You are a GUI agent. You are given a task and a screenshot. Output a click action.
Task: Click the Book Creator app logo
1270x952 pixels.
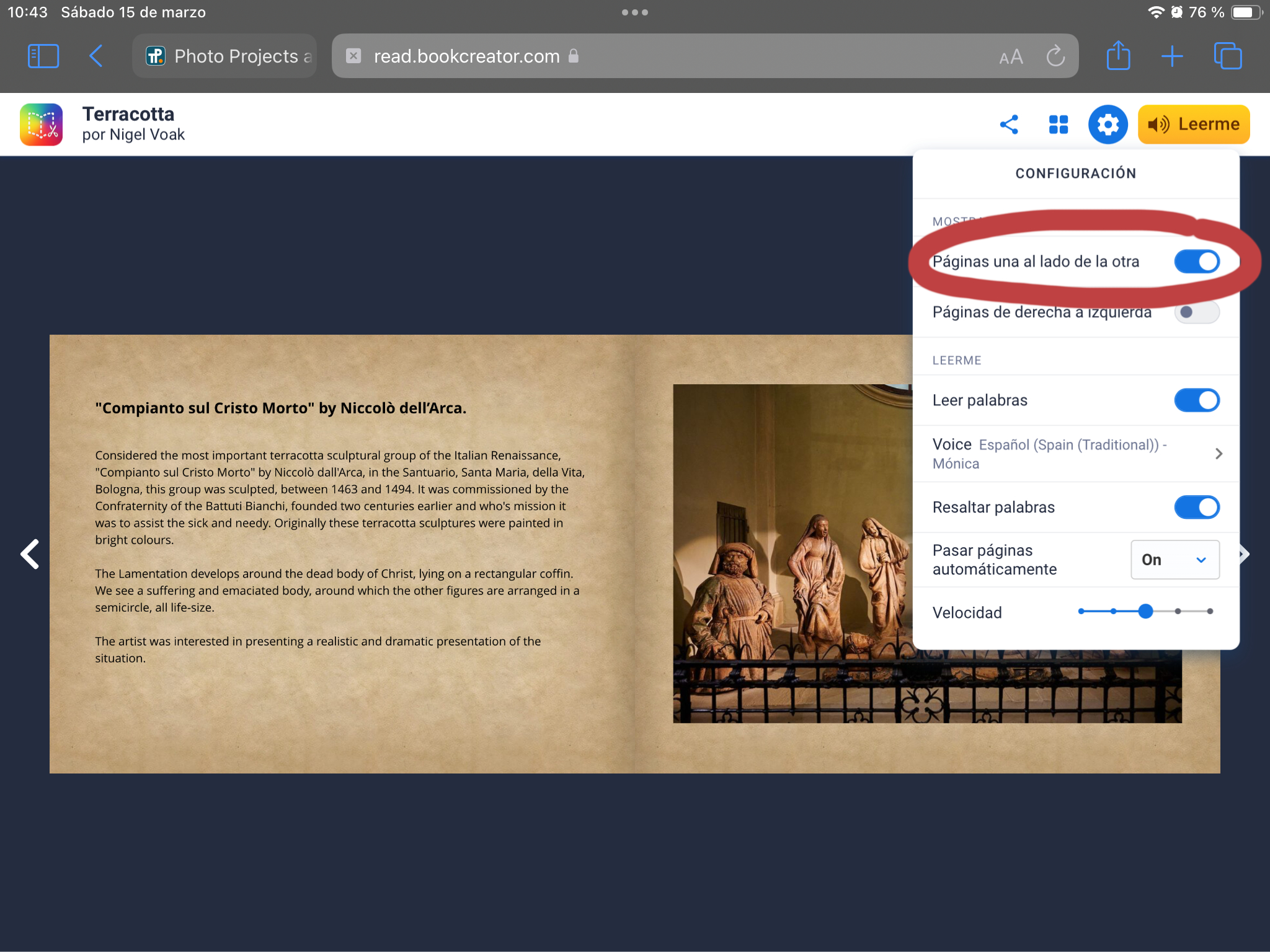coord(41,125)
